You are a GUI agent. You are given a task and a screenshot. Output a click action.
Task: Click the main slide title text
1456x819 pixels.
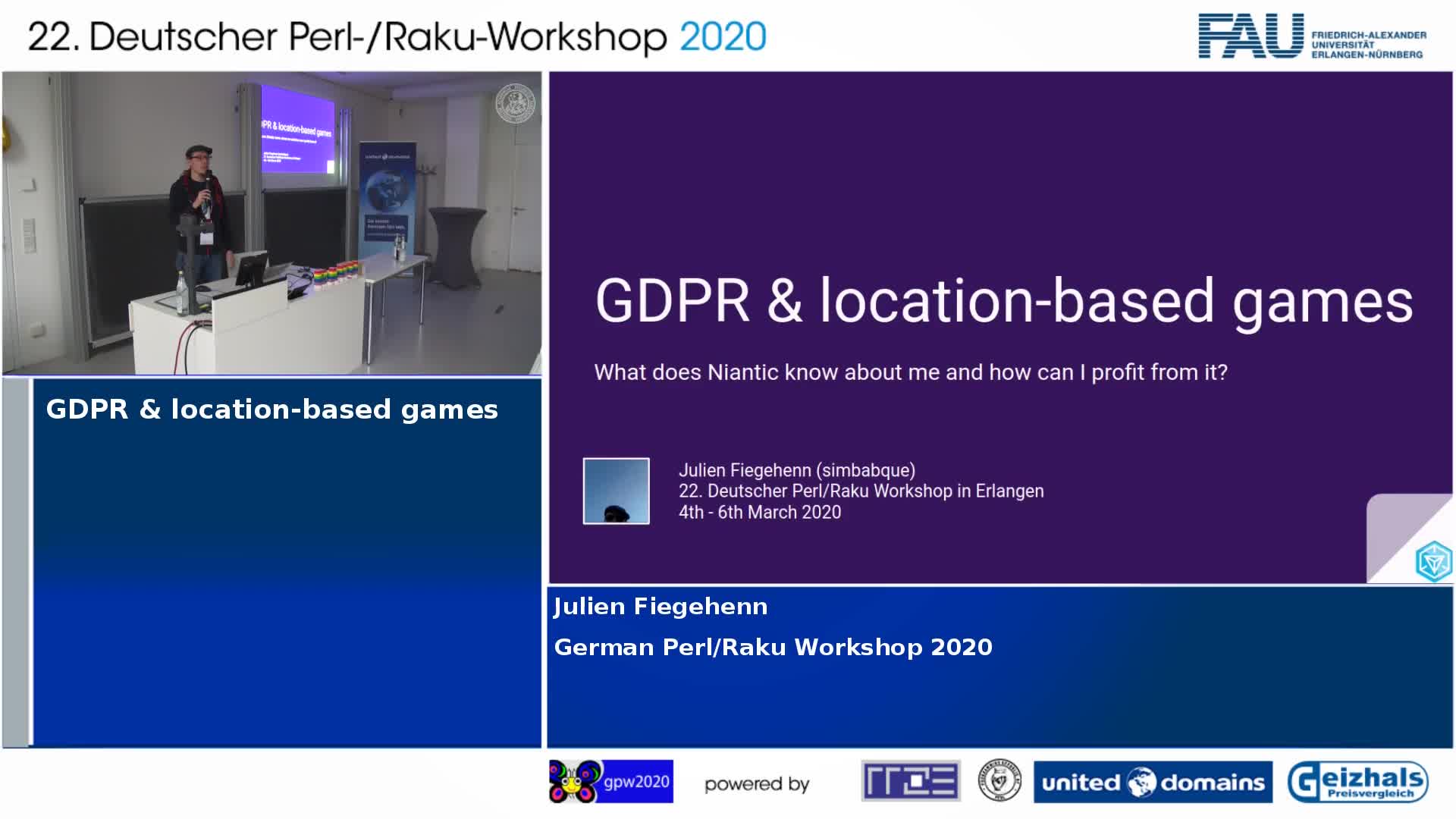(1003, 301)
